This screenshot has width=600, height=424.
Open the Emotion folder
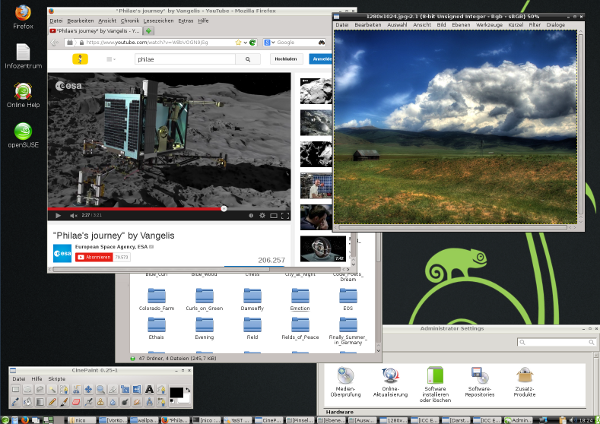[x=300, y=299]
